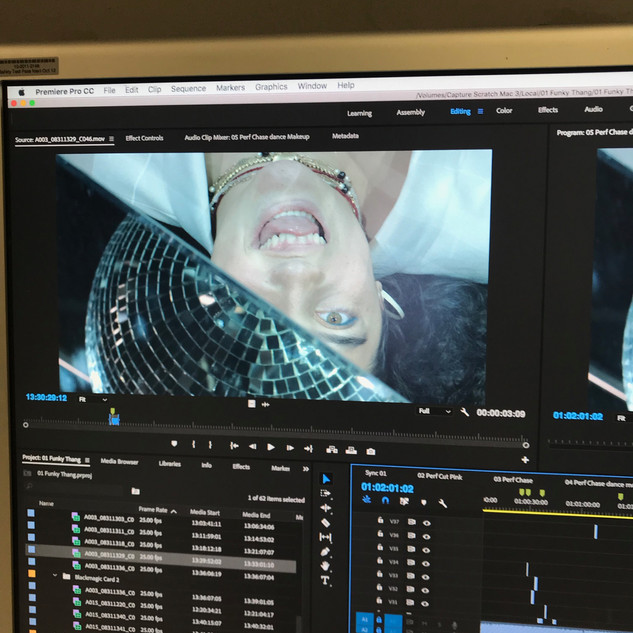The height and width of the screenshot is (633, 633).
Task: Step back one frame in Source monitor
Action: [x=253, y=446]
